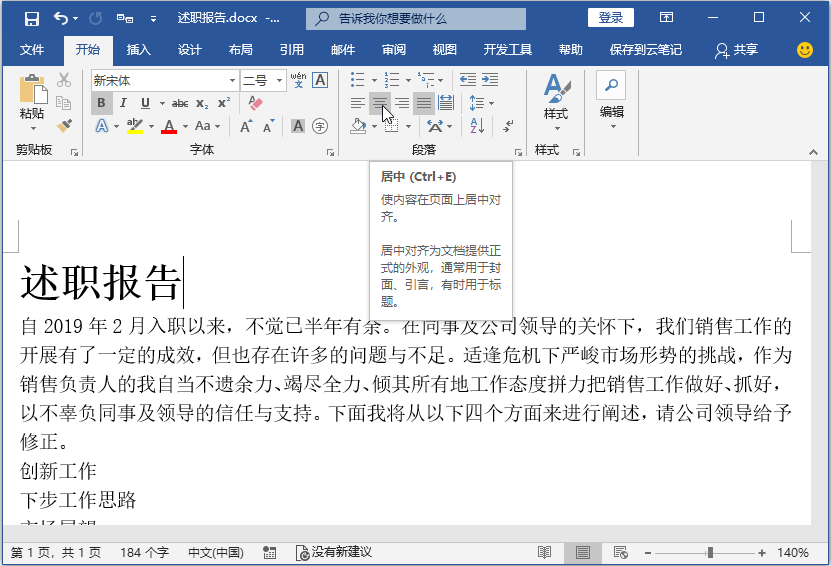Expand the bullets list dropdown arrow
This screenshot has height=566, width=831.
click(374, 81)
